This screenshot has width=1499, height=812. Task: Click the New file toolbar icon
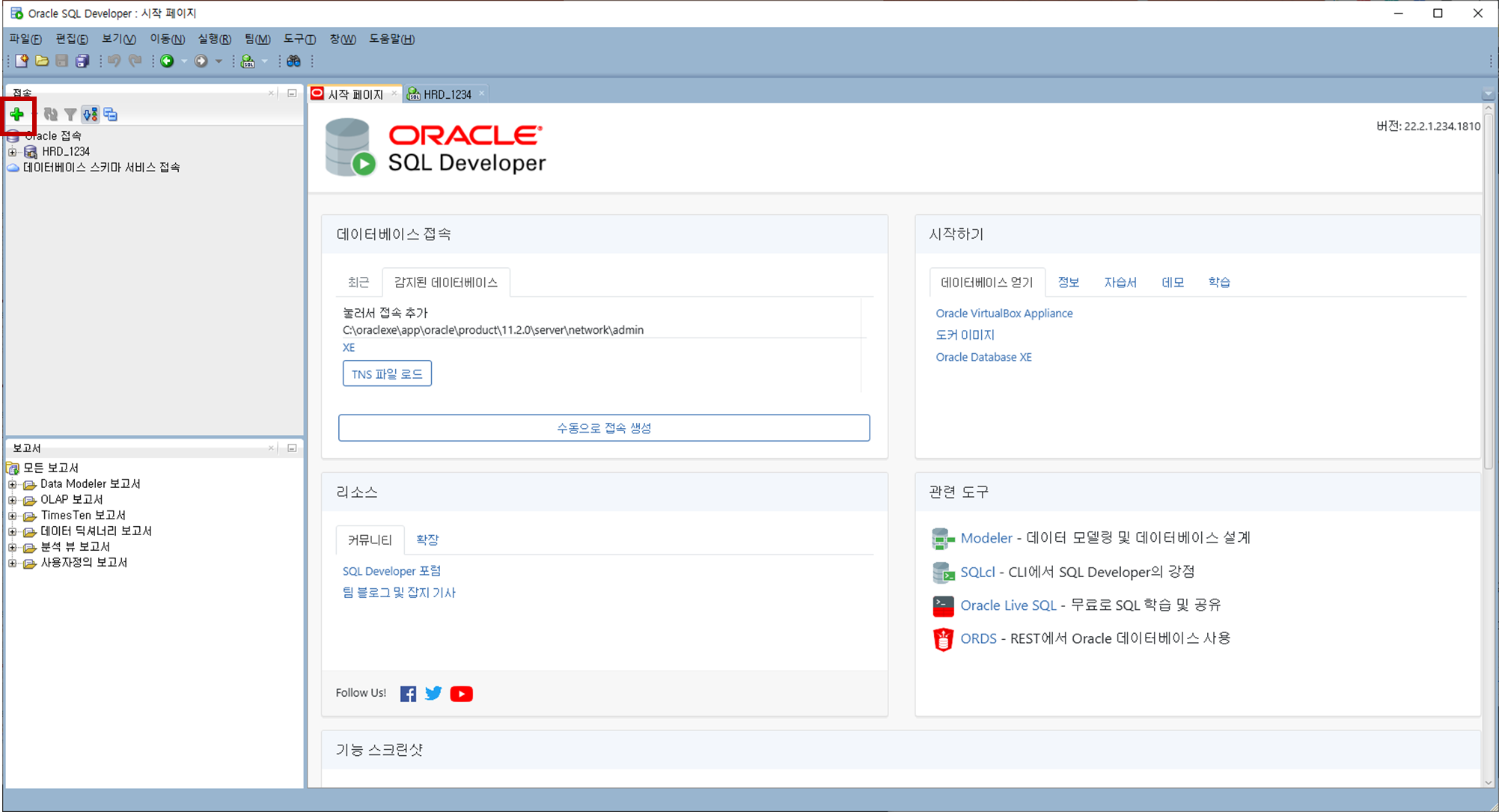[22, 61]
